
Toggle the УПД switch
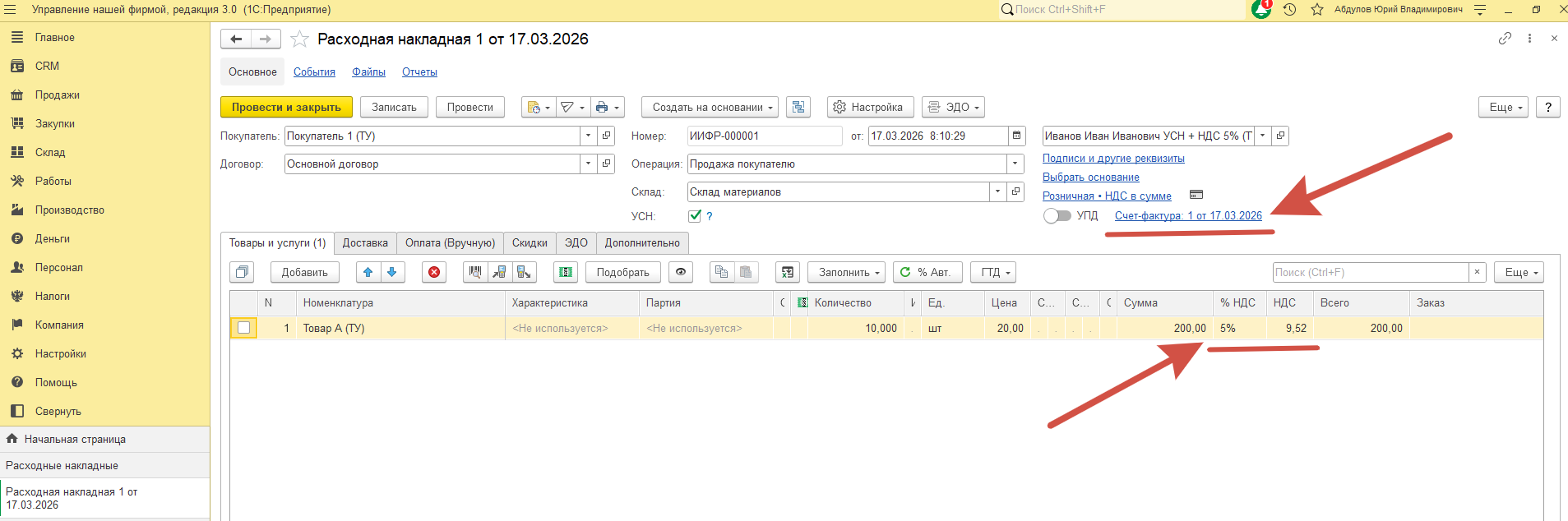[x=1057, y=216]
